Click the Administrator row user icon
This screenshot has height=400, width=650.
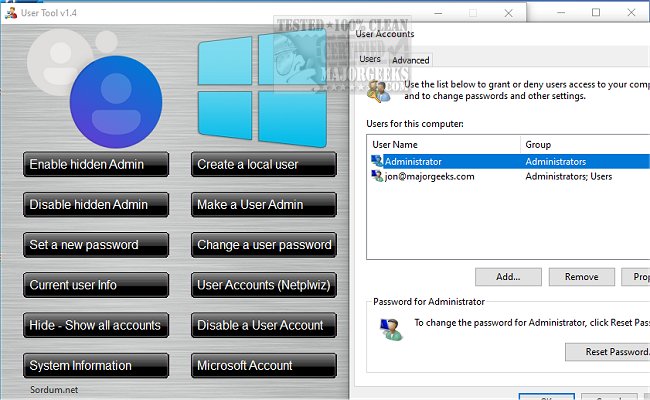point(377,161)
